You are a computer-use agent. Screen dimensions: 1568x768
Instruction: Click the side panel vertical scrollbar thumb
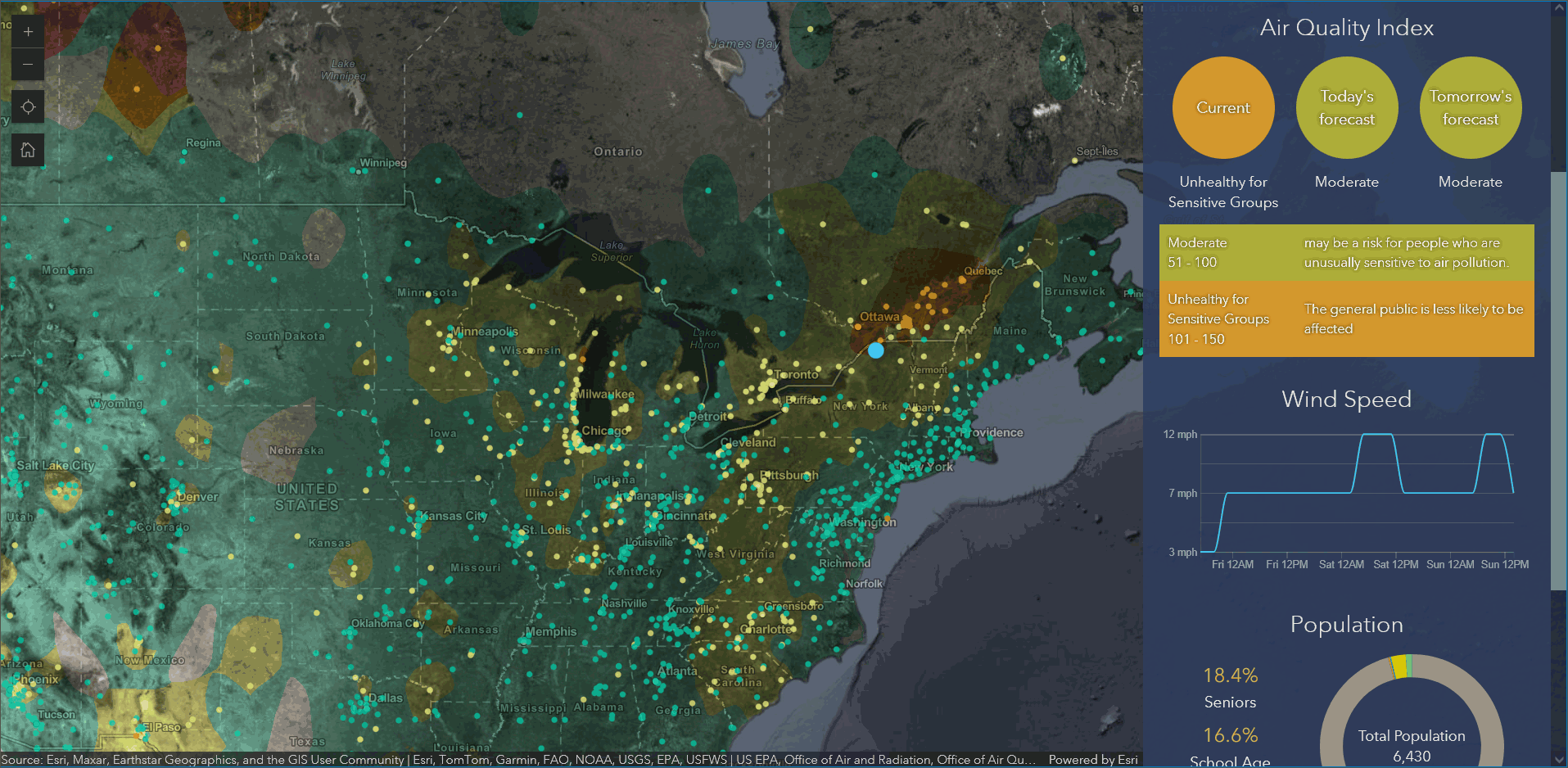pyautogui.click(x=1558, y=381)
